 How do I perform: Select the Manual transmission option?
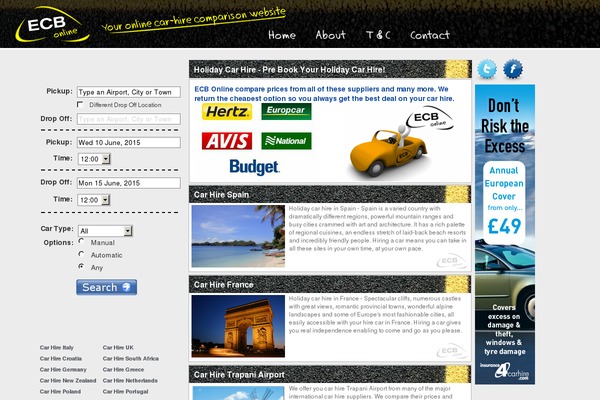[x=81, y=241]
